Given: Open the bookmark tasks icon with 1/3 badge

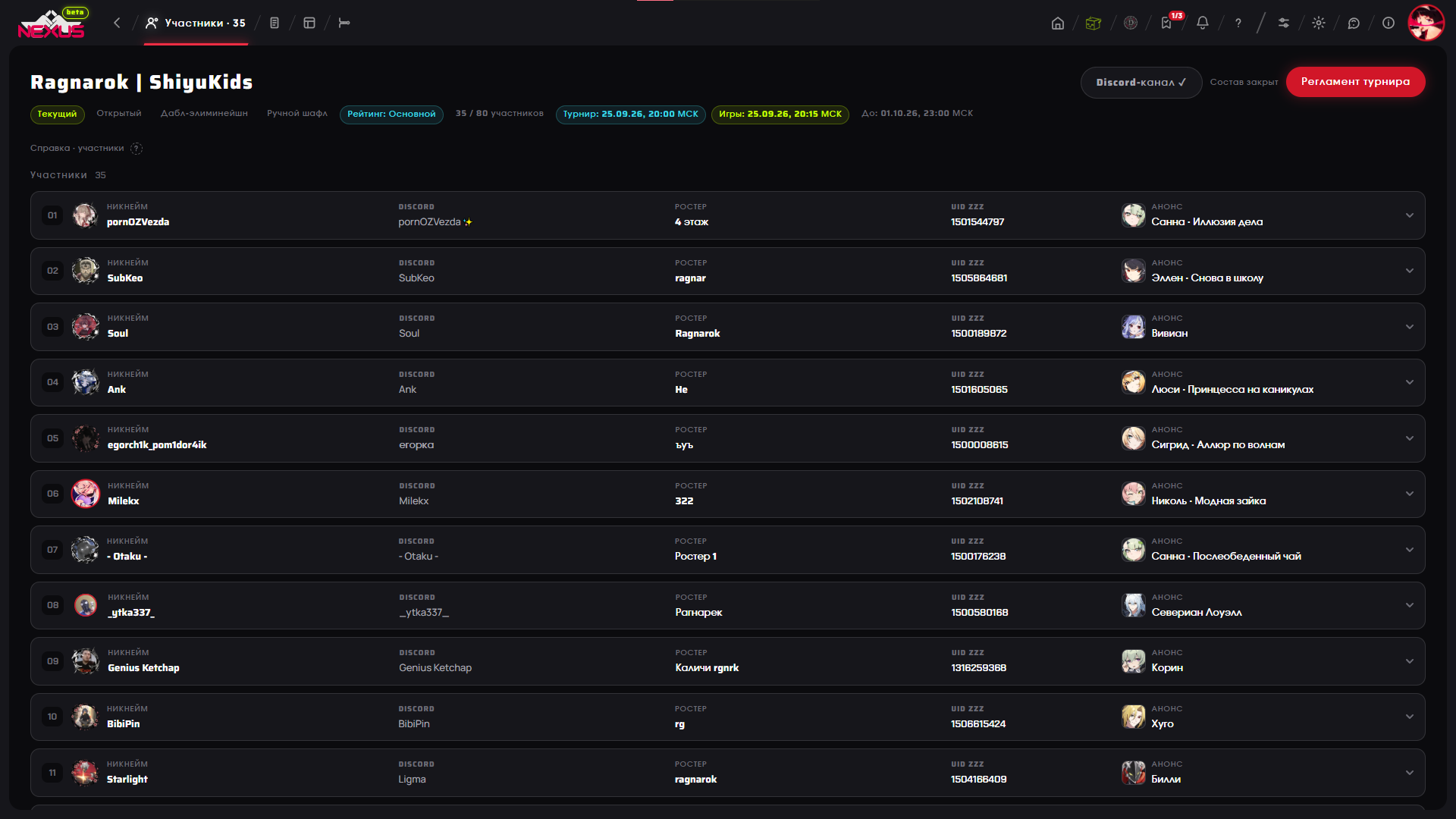Looking at the screenshot, I should 1166,23.
